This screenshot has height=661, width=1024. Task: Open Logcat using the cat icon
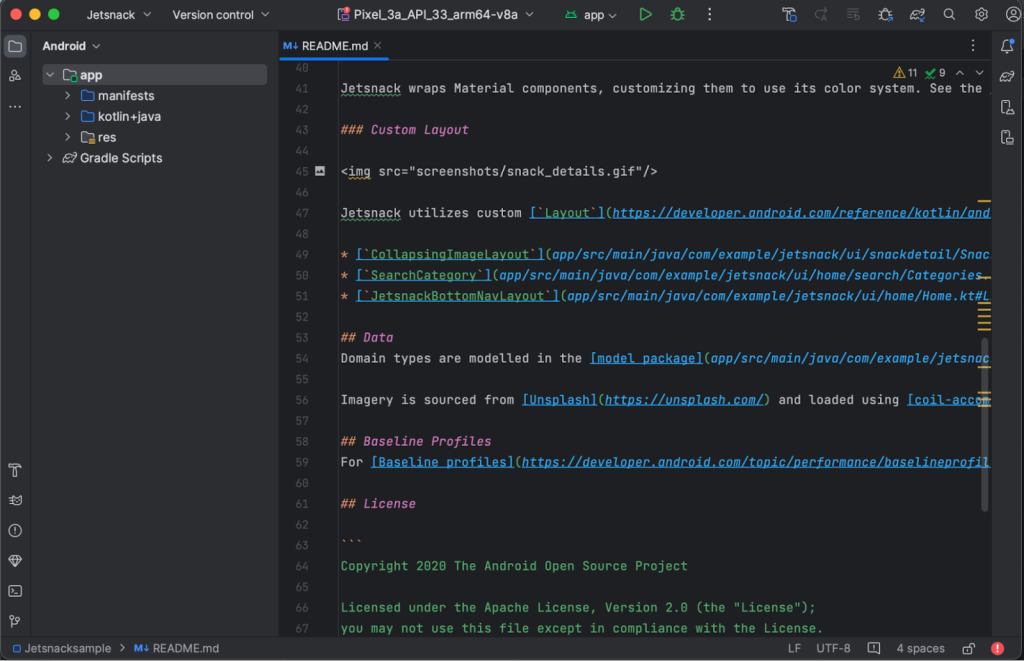click(14, 500)
